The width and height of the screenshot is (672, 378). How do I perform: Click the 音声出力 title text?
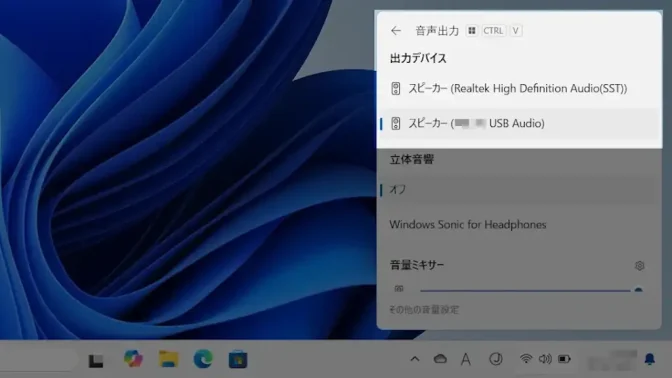point(437,31)
